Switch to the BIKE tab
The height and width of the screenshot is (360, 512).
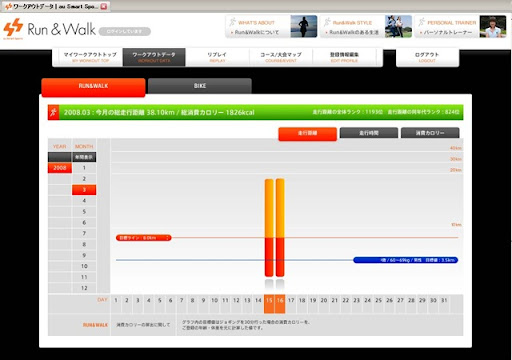[x=200, y=86]
